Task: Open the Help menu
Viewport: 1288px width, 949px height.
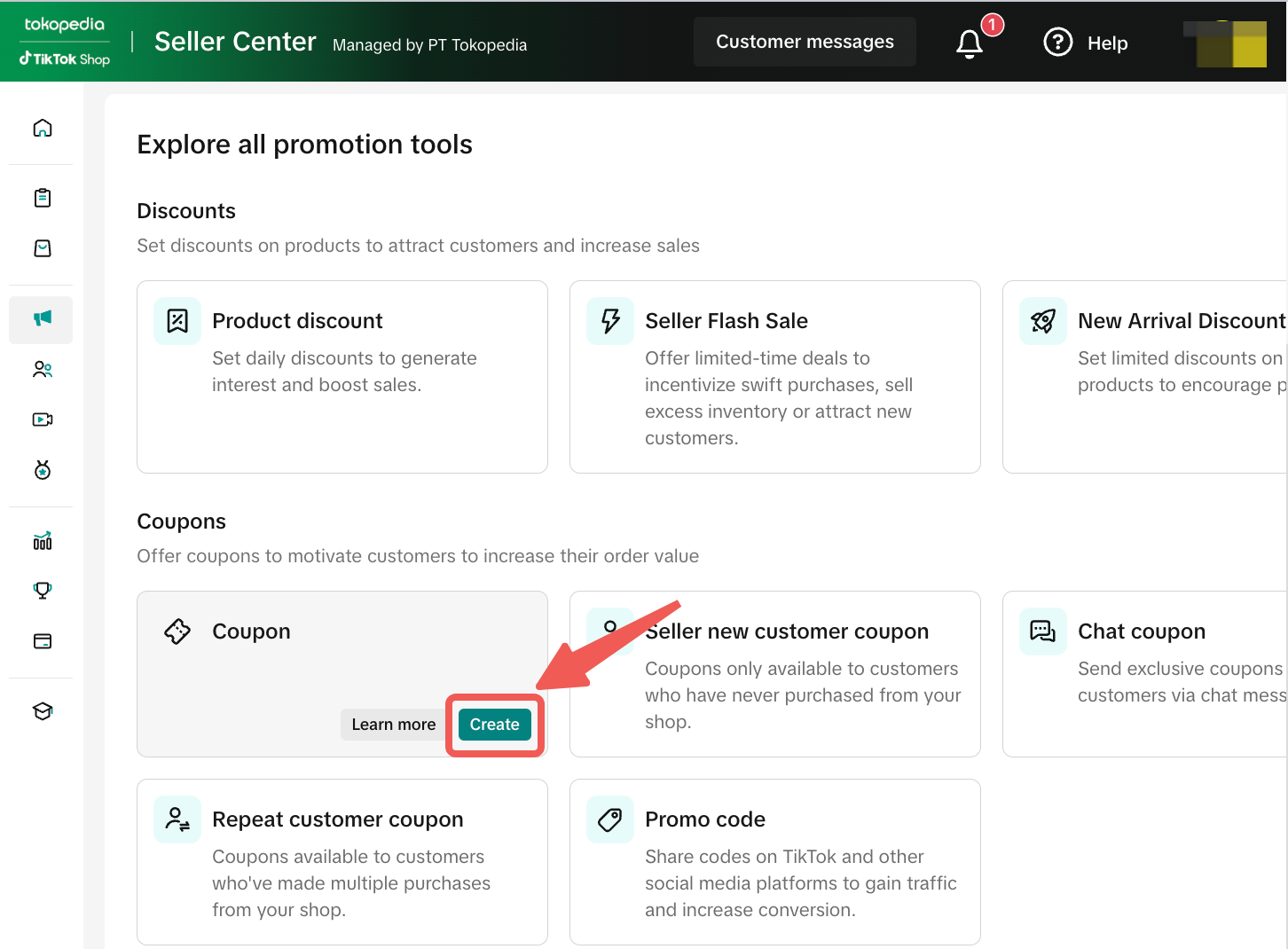Action: point(1086,43)
